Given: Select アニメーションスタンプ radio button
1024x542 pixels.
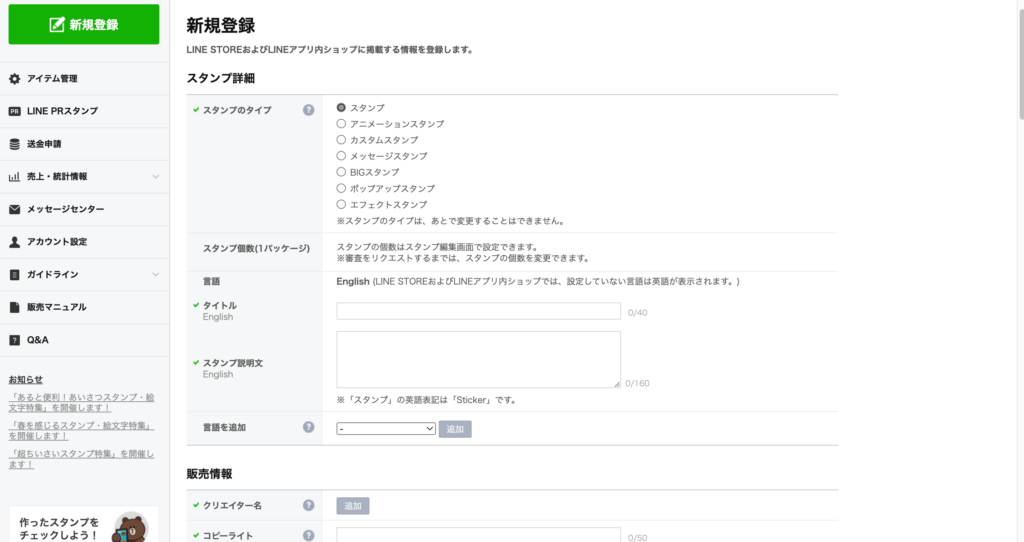Looking at the screenshot, I should coord(341,123).
